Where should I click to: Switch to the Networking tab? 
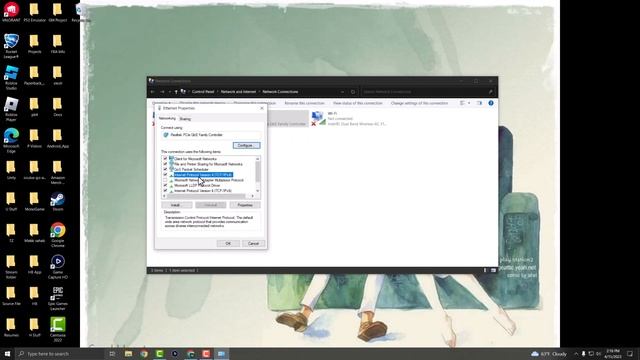click(x=167, y=118)
